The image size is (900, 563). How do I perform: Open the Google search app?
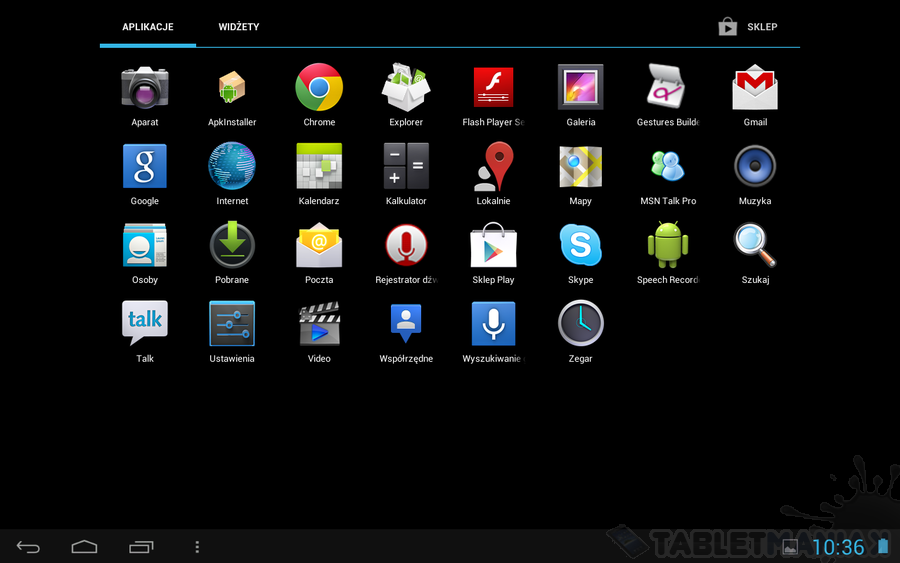[x=145, y=166]
